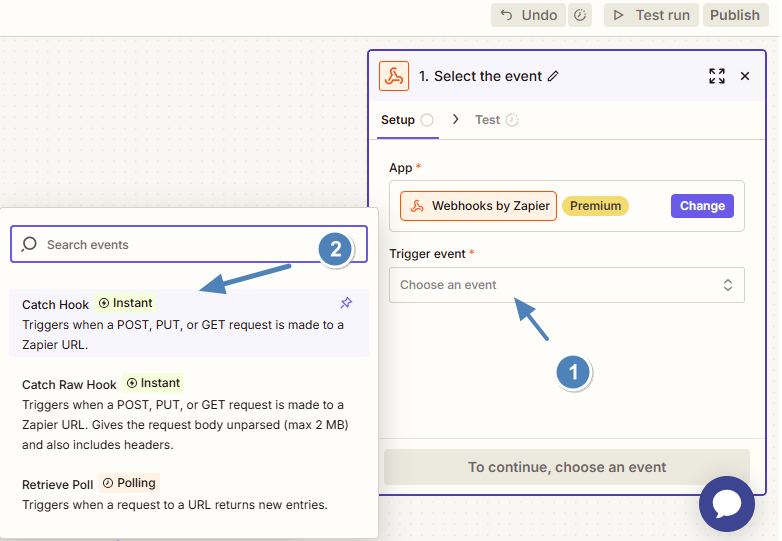Switch to the Test tab
The height and width of the screenshot is (541, 782).
(x=496, y=120)
